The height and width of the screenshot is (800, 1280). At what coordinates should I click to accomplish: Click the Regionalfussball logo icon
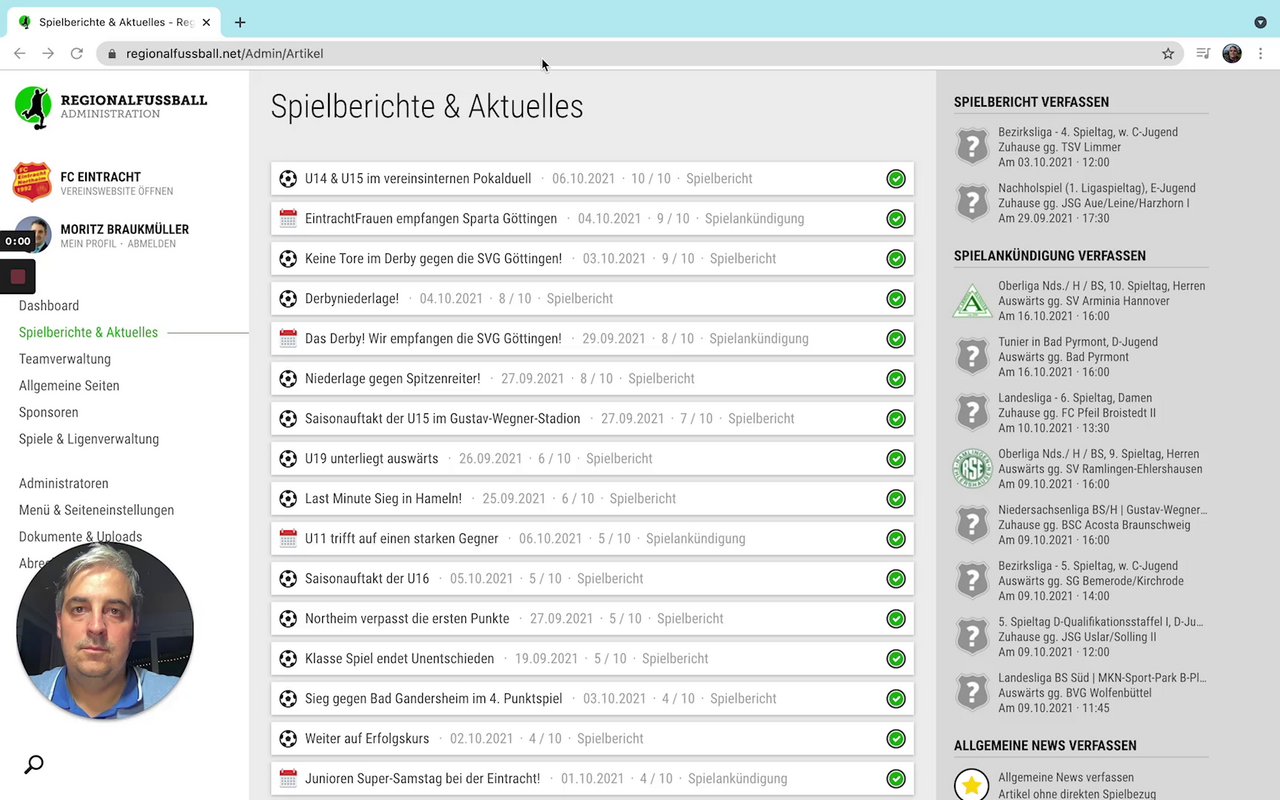33,107
